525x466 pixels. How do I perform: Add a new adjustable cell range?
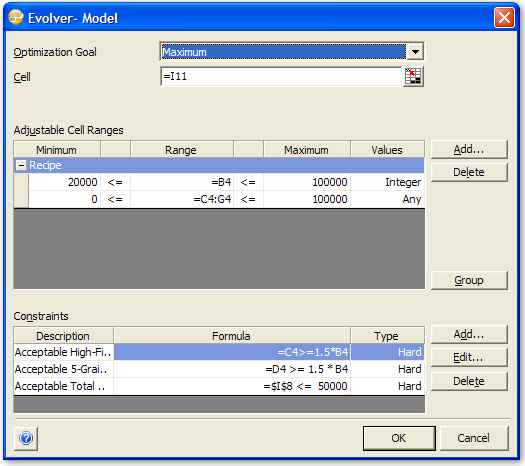469,149
